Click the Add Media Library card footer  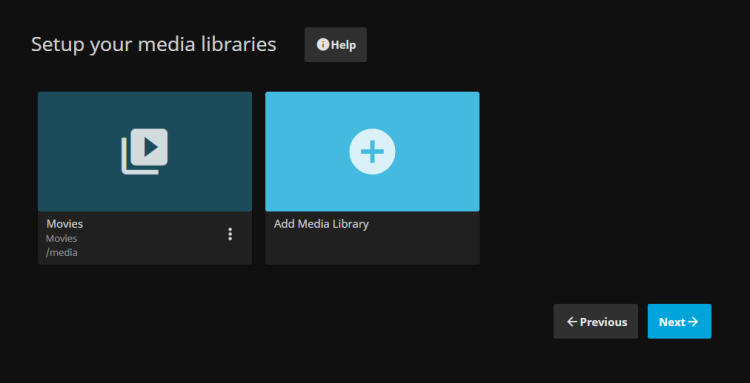click(x=372, y=238)
